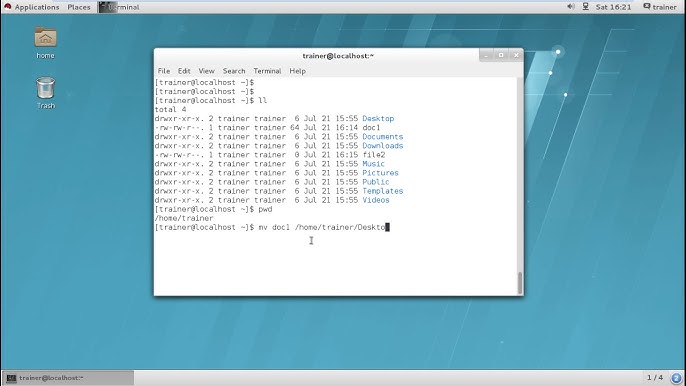Click the Terminal app menu in top bar
Screen dimensions: 686x386
coord(119,7)
